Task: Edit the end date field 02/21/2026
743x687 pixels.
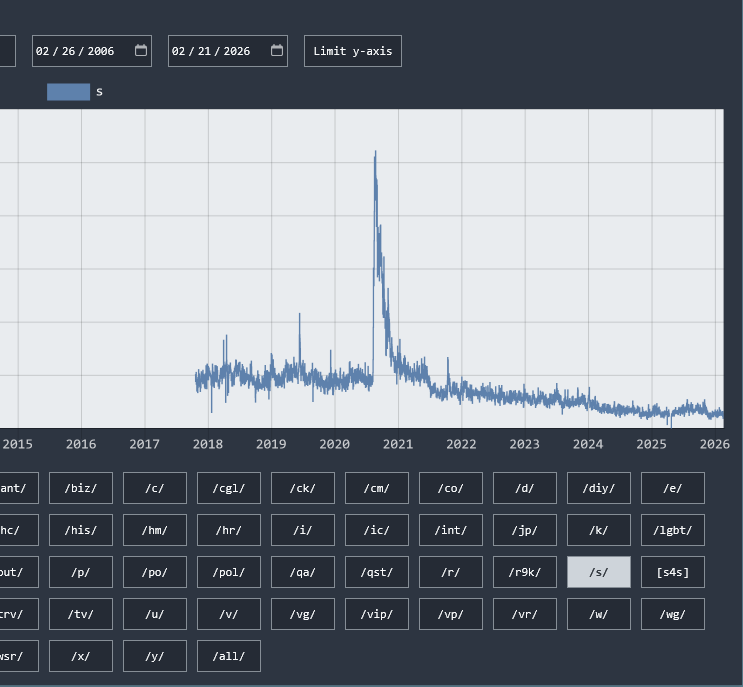Action: (228, 51)
